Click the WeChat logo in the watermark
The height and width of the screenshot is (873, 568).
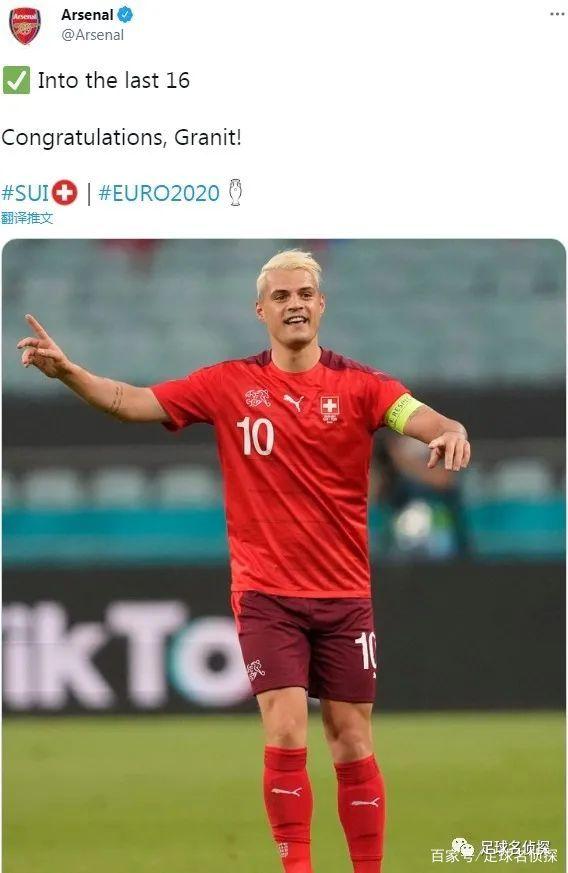point(463,849)
